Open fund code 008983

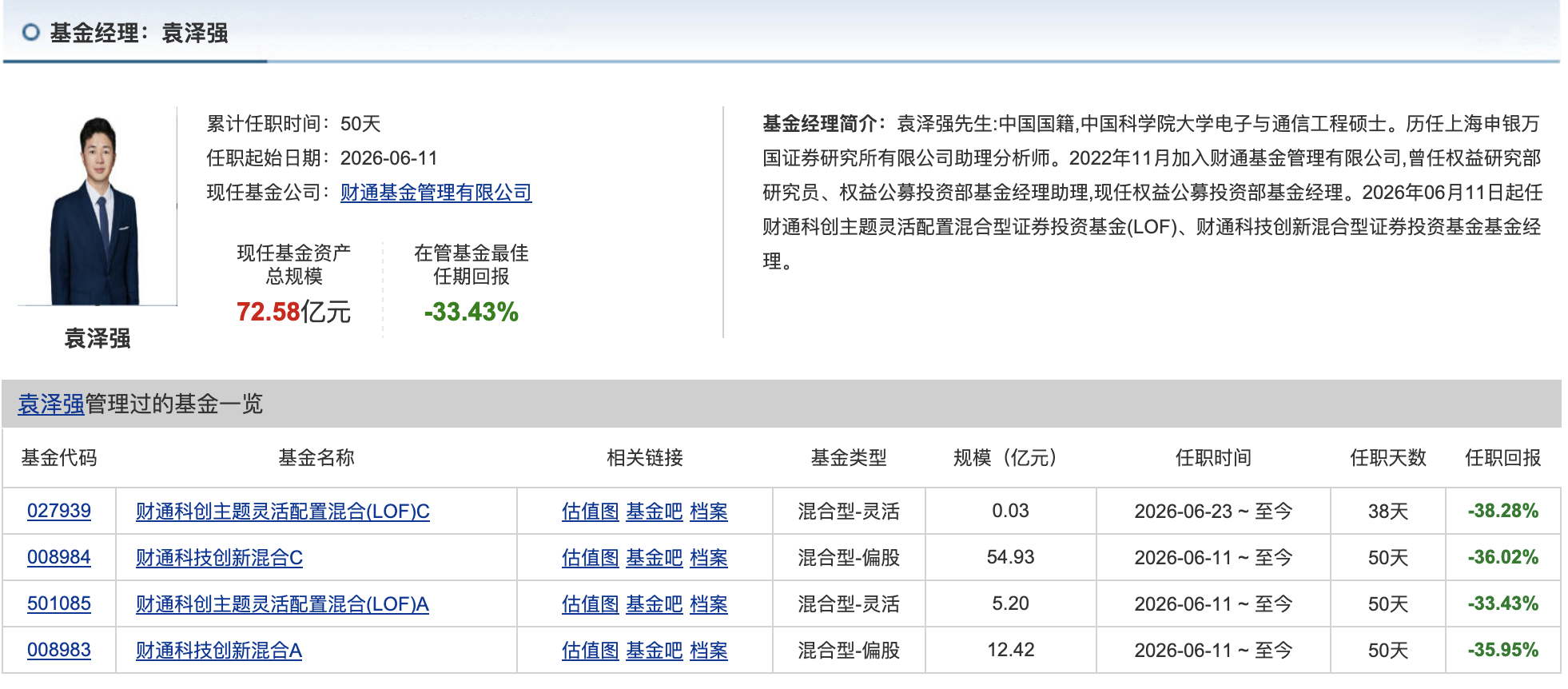[59, 650]
